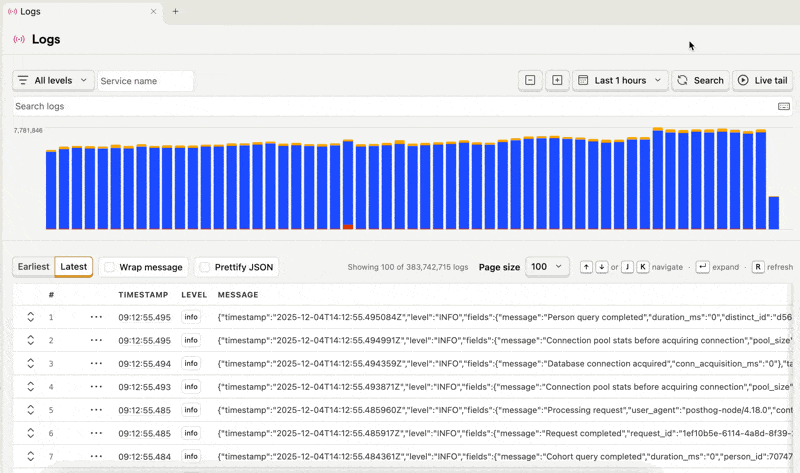Image resolution: width=800 pixels, height=473 pixels.
Task: Enable the Prettify JSON checkbox
Action: coord(205,267)
